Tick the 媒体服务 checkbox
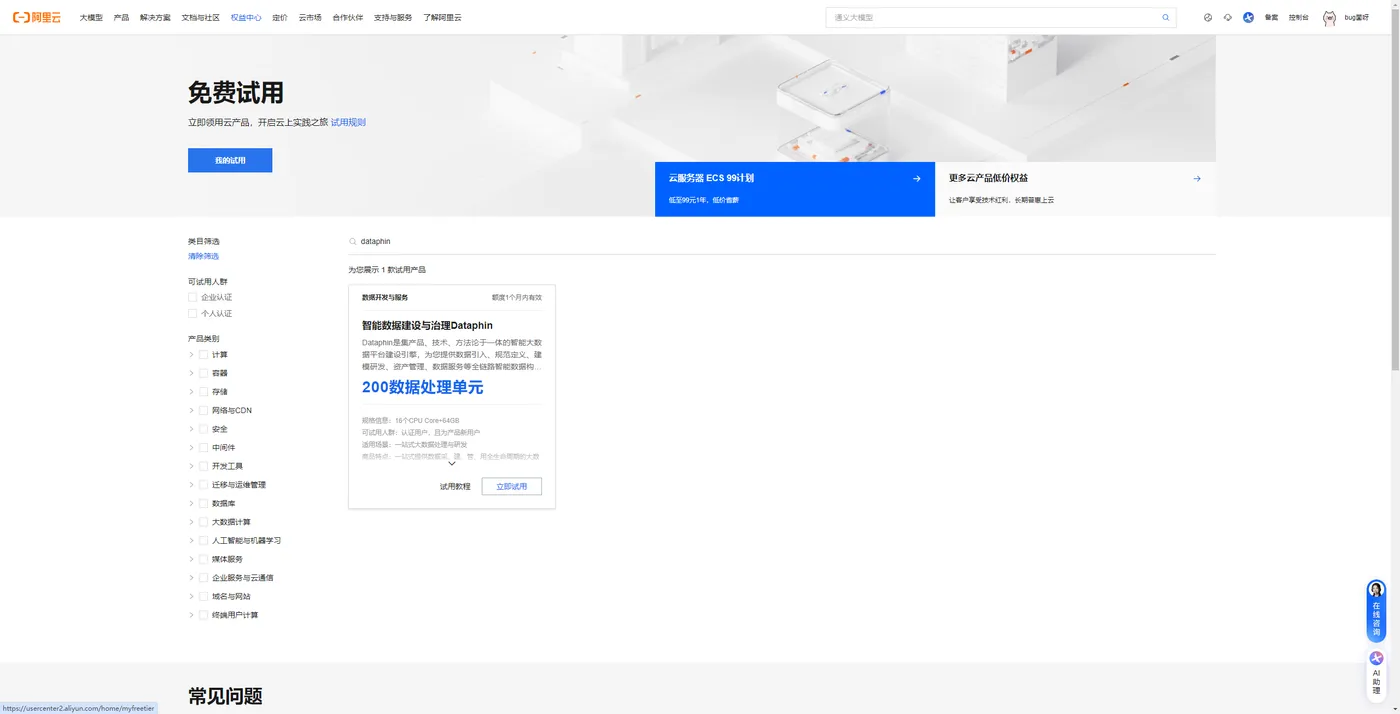Viewport: 1400px width, 714px height. [x=204, y=559]
